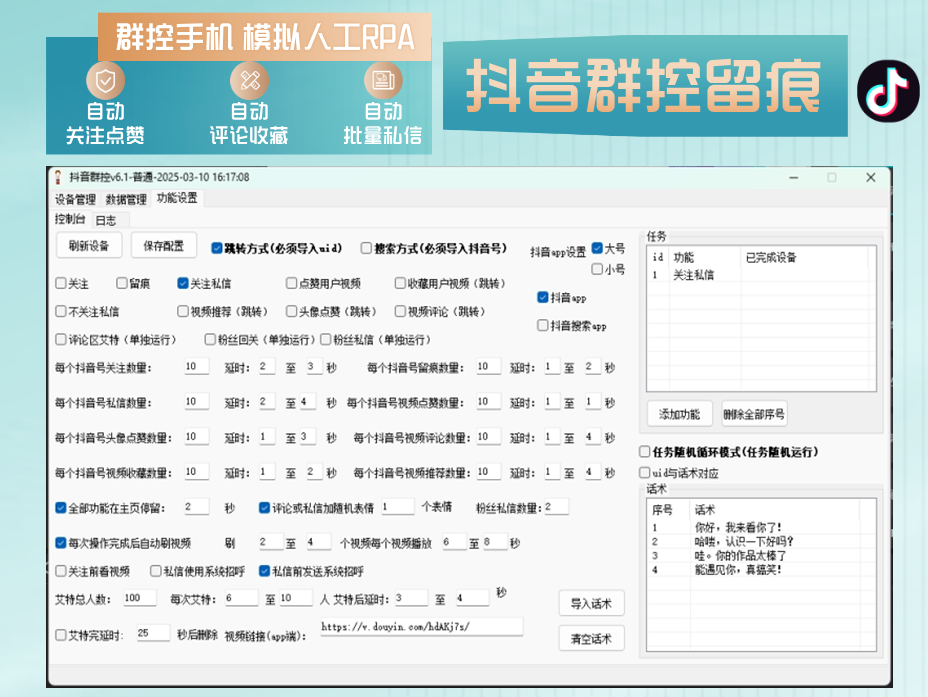The image size is (928, 697).
Task: Click the message icon above 自动批量私信
Action: click(x=383, y=80)
